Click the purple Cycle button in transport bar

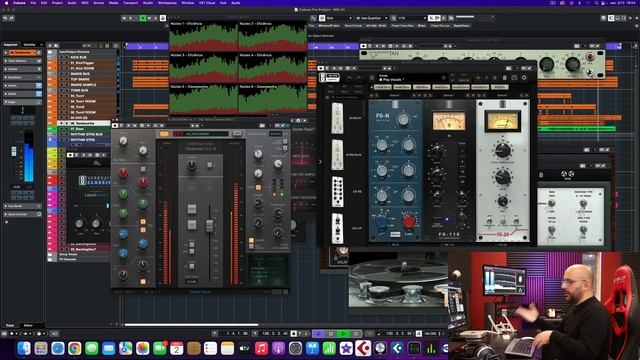click(319, 333)
